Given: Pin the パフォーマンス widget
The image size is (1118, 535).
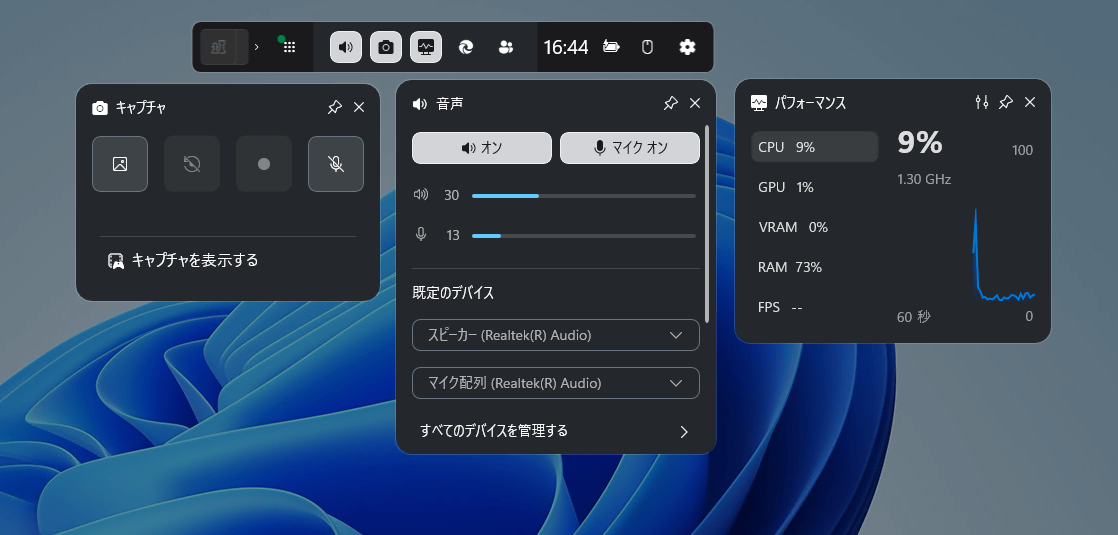Looking at the screenshot, I should coord(1005,102).
